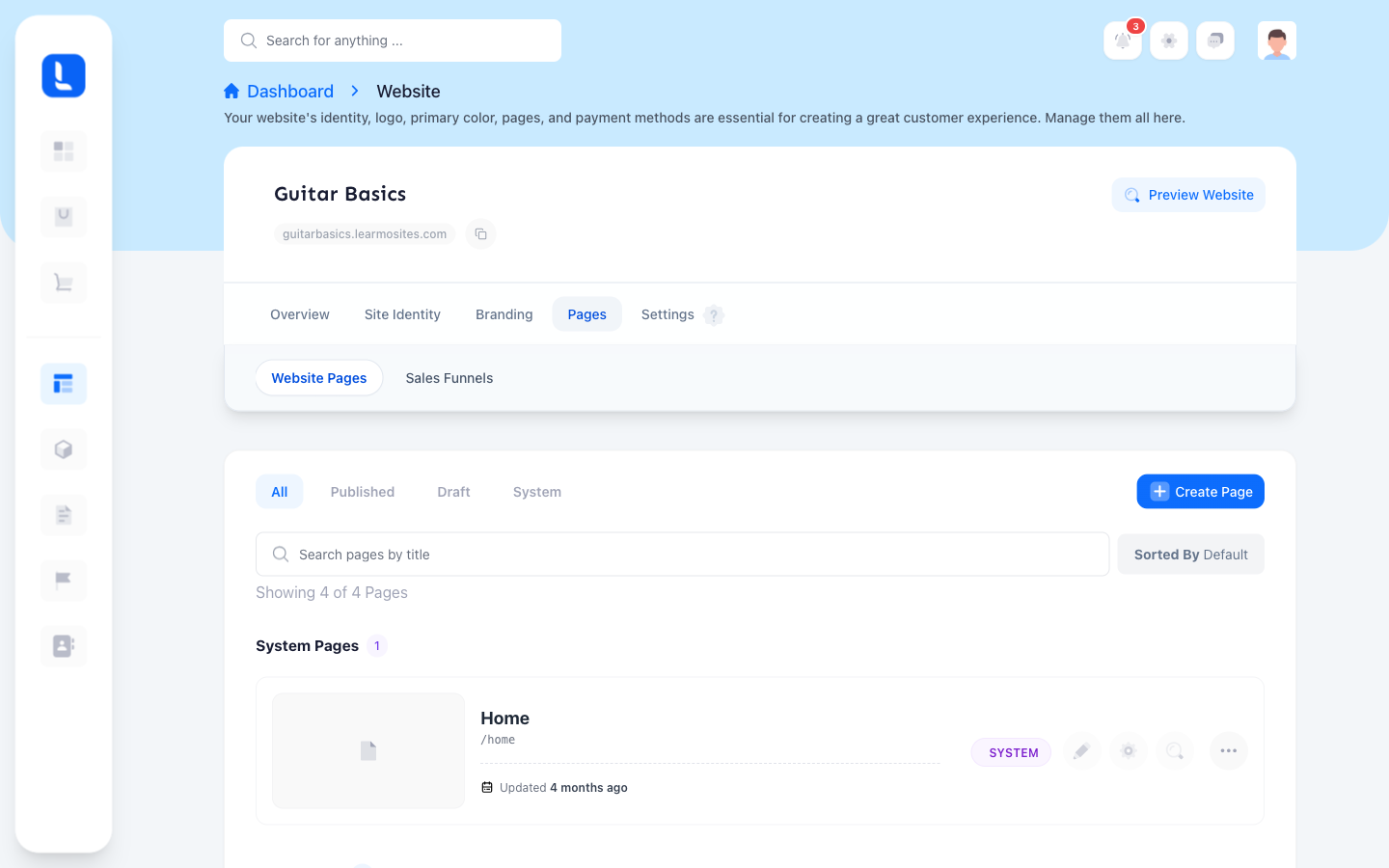This screenshot has height=868, width=1389.
Task: Open the Home page more options menu
Action: pyautogui.click(x=1229, y=751)
